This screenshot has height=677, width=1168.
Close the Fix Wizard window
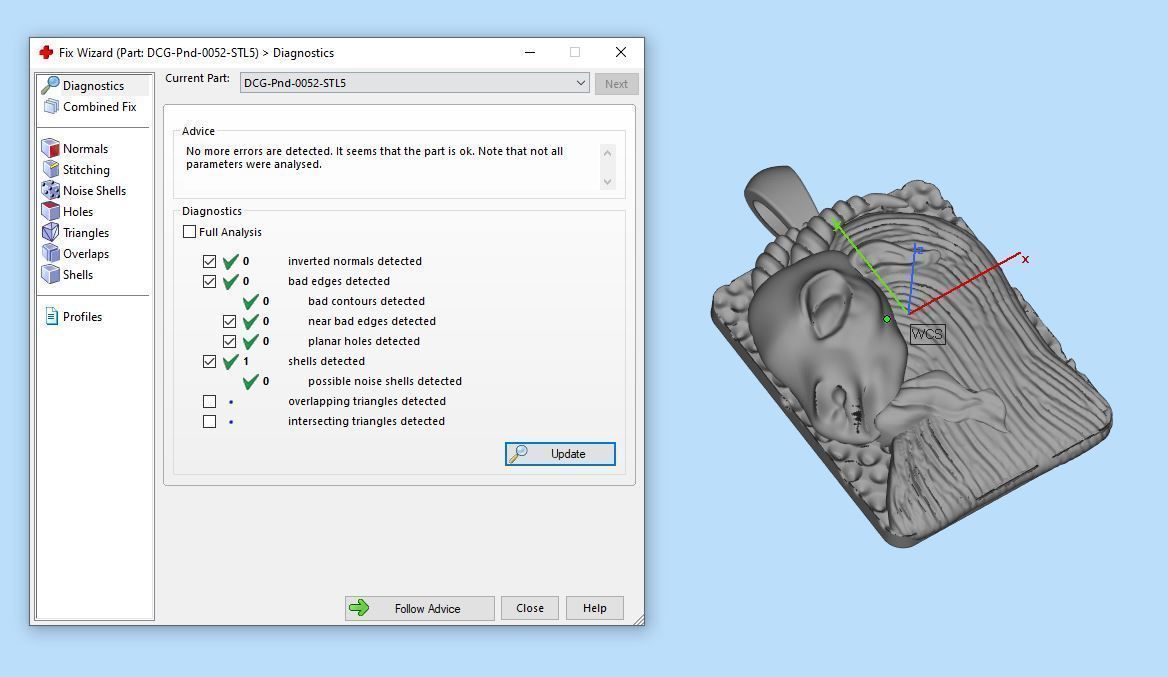pos(620,52)
